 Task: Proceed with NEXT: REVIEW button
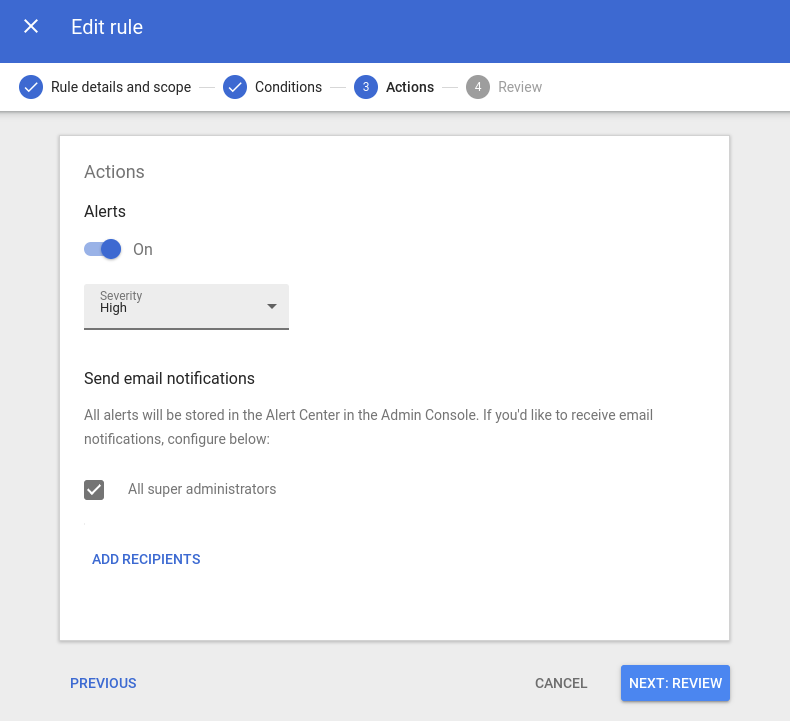pos(675,683)
